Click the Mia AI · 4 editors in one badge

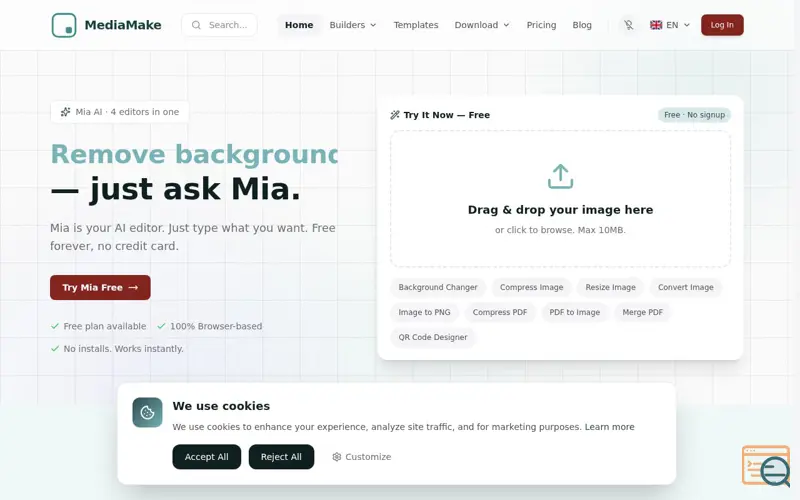tap(120, 112)
